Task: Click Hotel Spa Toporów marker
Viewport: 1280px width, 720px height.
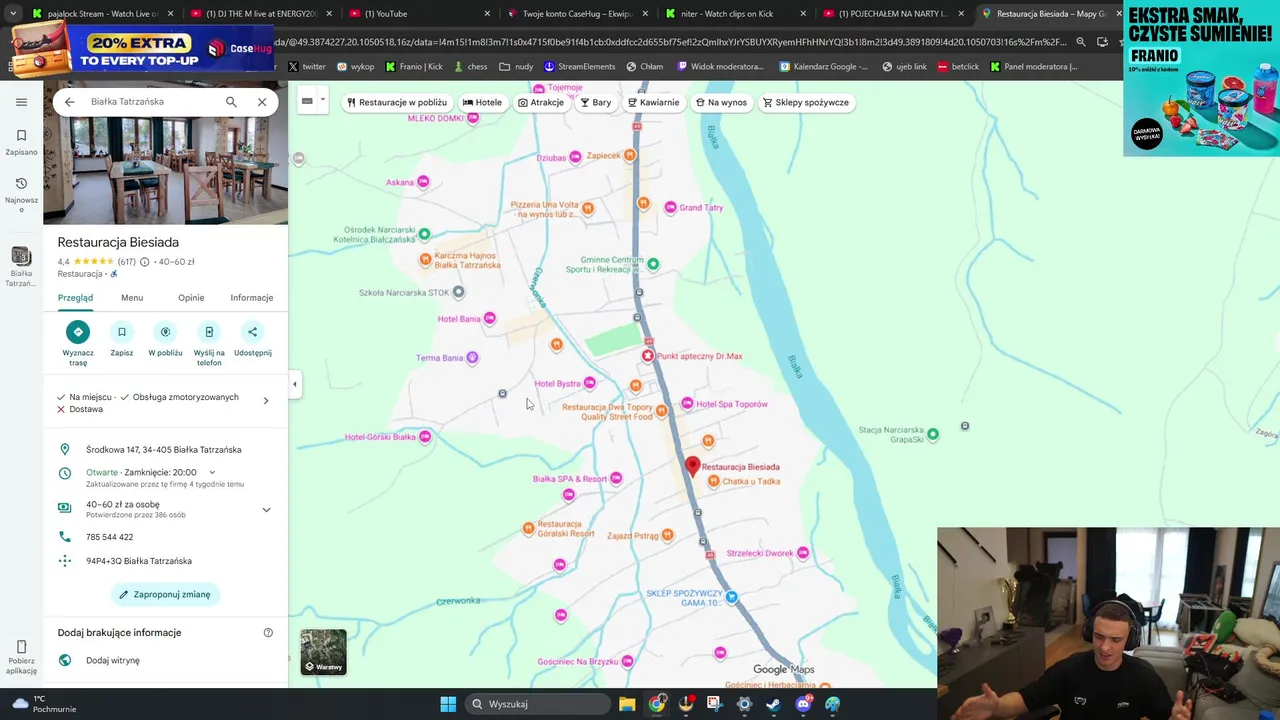Action: [x=687, y=404]
